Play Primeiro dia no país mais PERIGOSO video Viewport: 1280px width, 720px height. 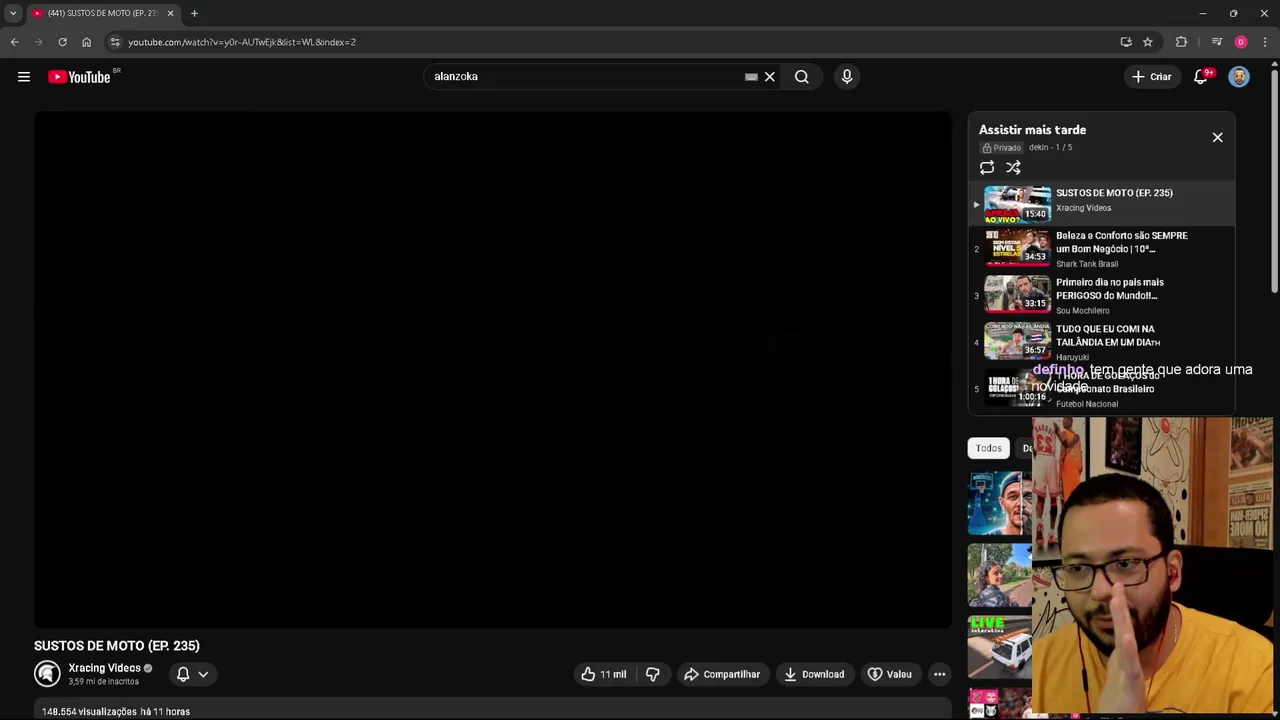1101,295
